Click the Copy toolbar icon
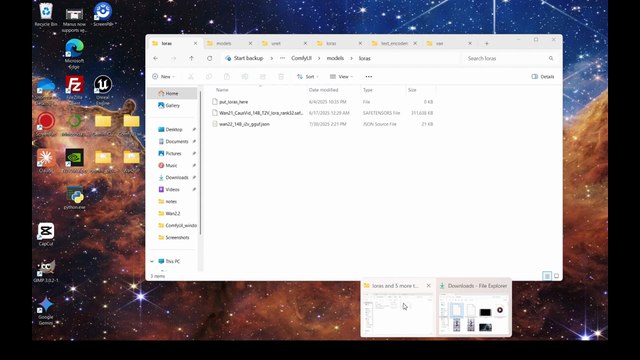640x360 pixels. click(x=209, y=77)
